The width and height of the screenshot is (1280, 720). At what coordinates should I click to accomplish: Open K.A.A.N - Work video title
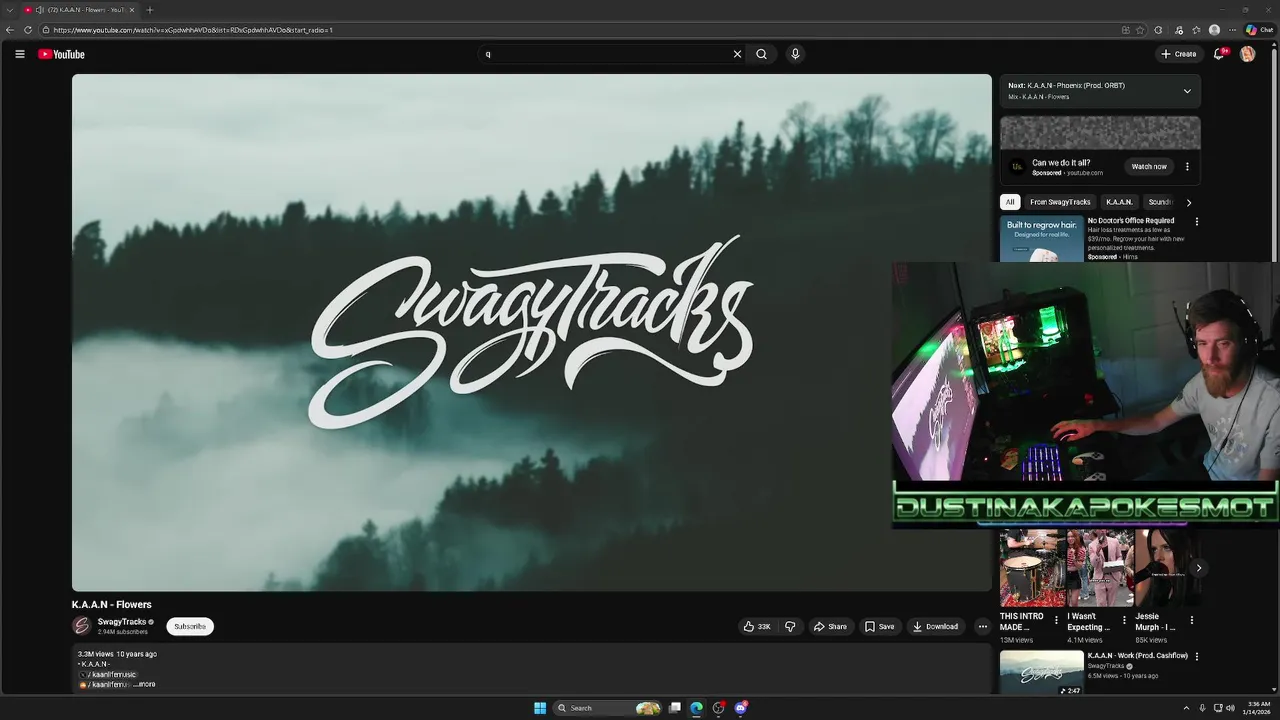tap(1137, 656)
